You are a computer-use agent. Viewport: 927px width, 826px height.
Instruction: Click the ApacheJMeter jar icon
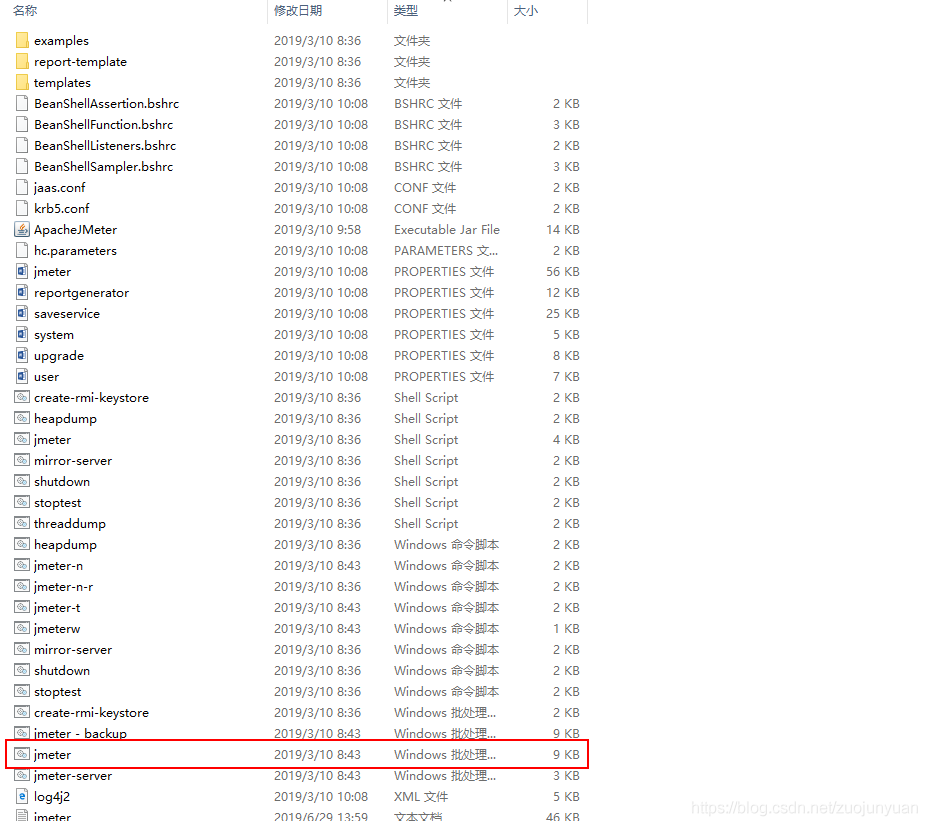point(22,229)
